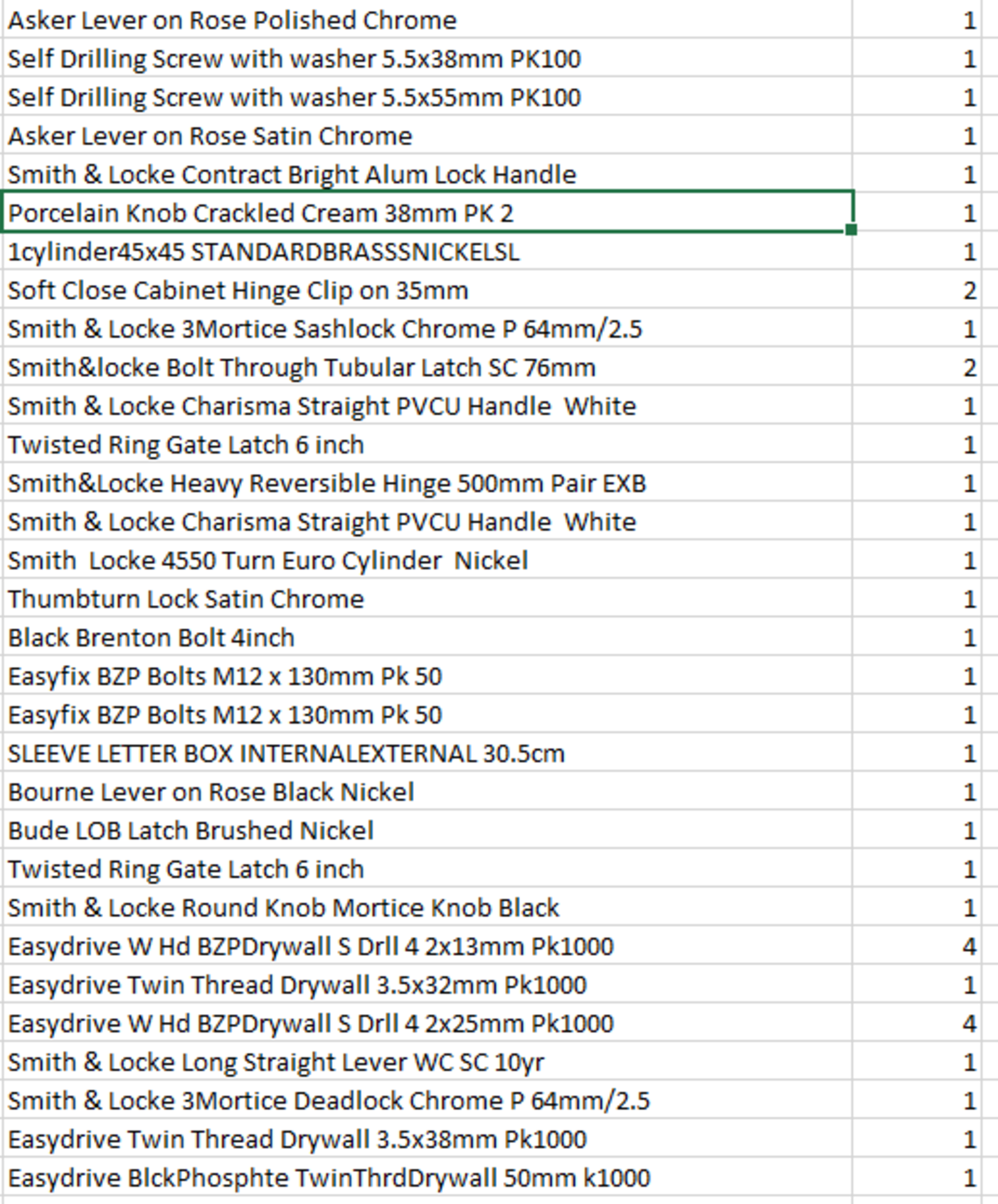Select 'Thumbturn Lock Satin Chrome' cell

point(427,599)
